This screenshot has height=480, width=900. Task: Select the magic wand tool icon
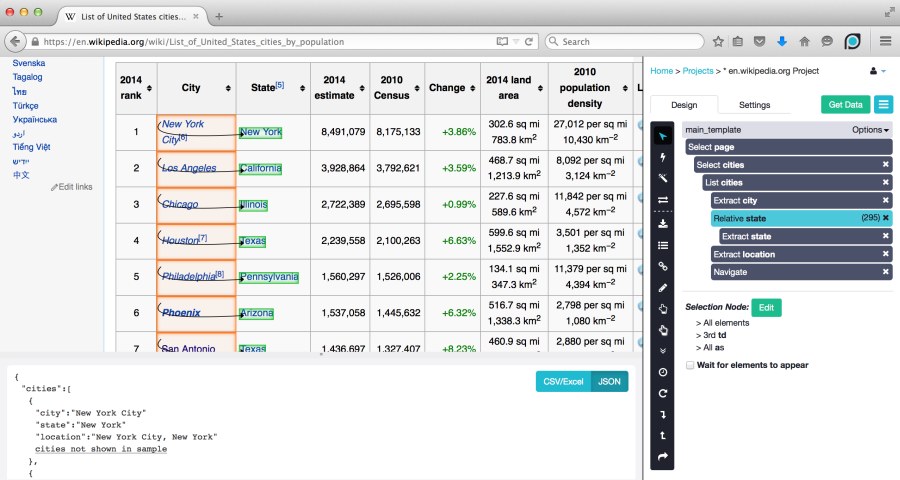(x=663, y=179)
